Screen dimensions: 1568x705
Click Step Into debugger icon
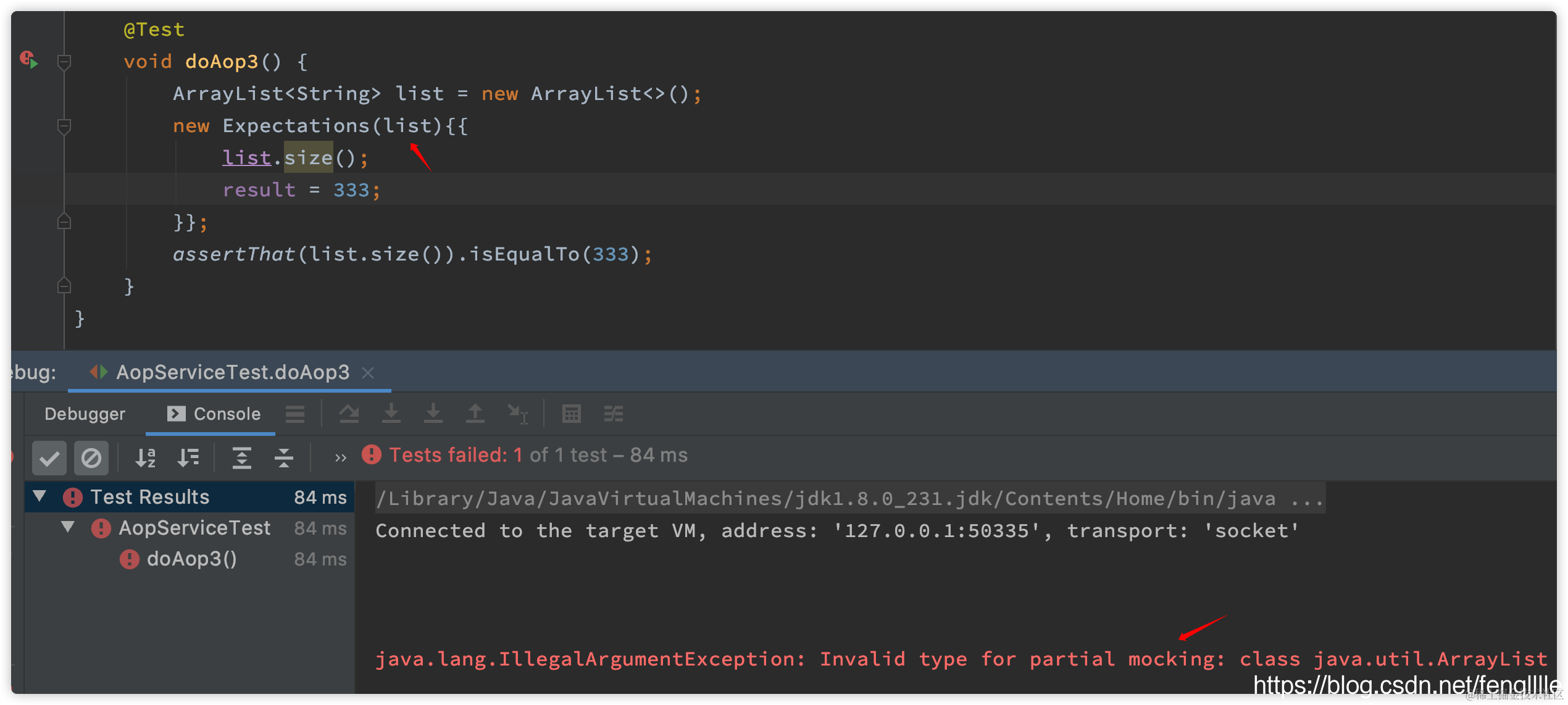tap(391, 414)
